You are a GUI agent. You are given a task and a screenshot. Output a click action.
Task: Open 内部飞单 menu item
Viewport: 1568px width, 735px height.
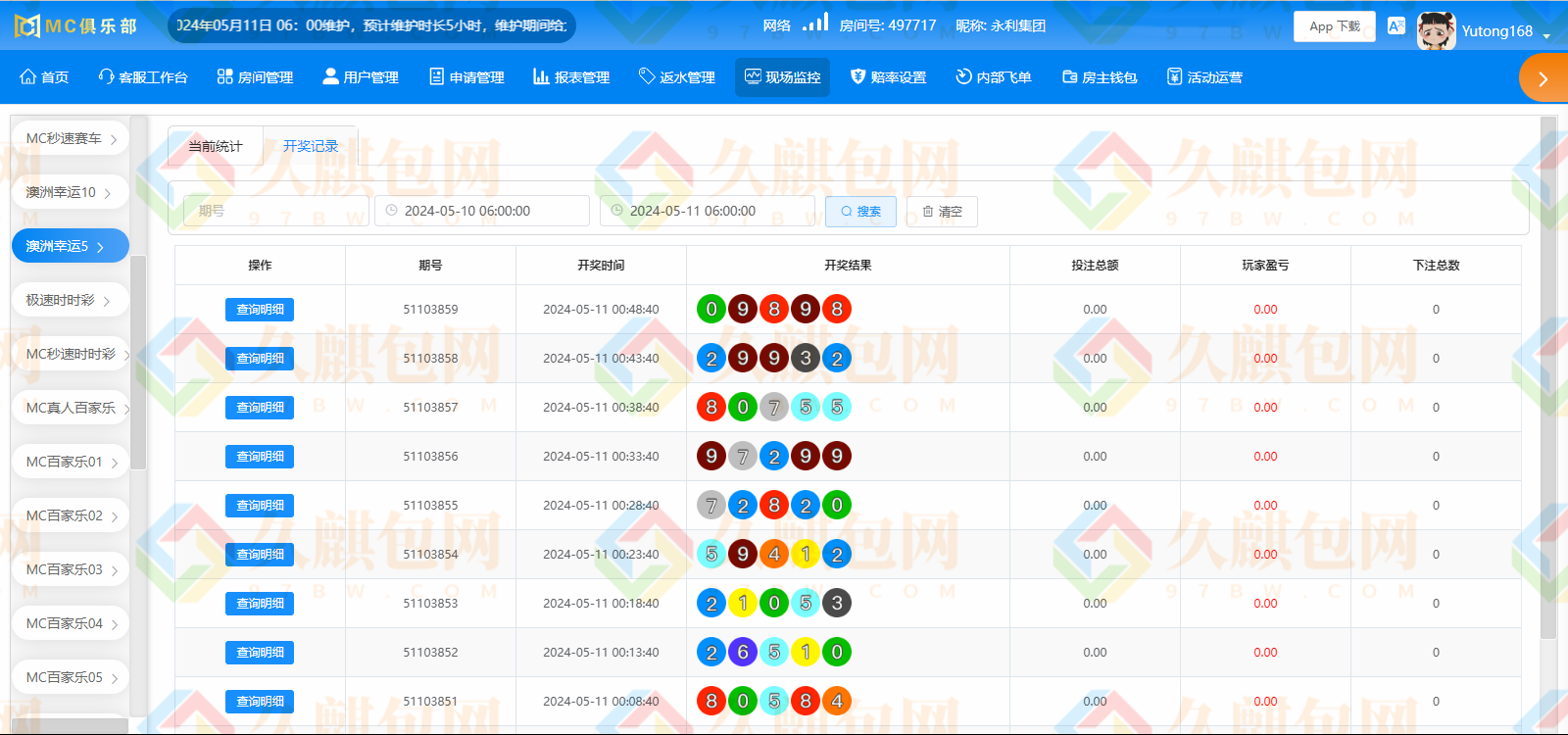(994, 77)
